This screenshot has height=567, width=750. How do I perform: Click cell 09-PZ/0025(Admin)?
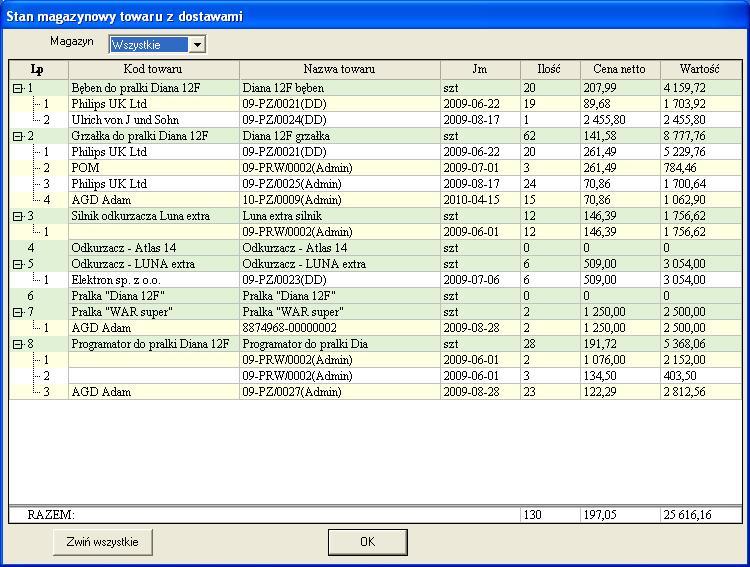[339, 184]
